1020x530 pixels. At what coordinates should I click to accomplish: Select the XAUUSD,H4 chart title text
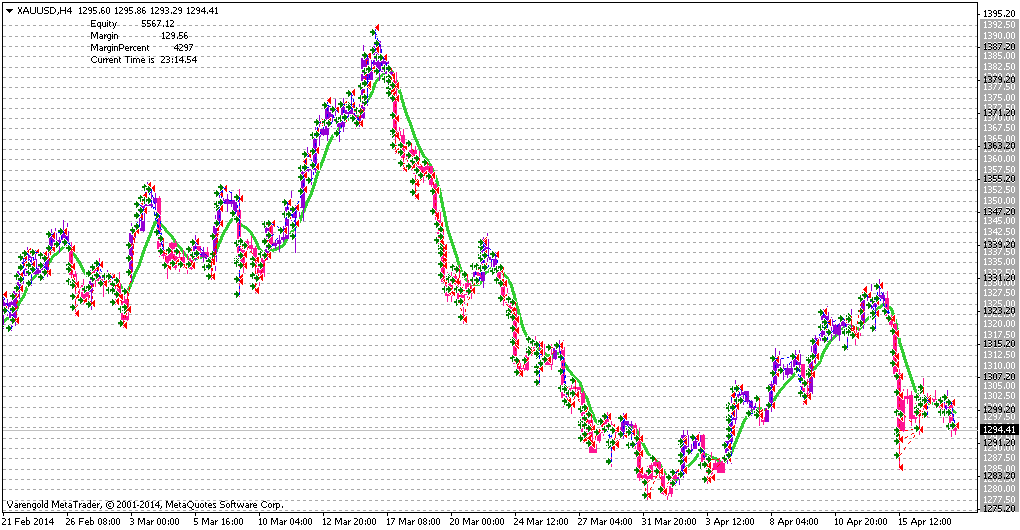[45, 10]
